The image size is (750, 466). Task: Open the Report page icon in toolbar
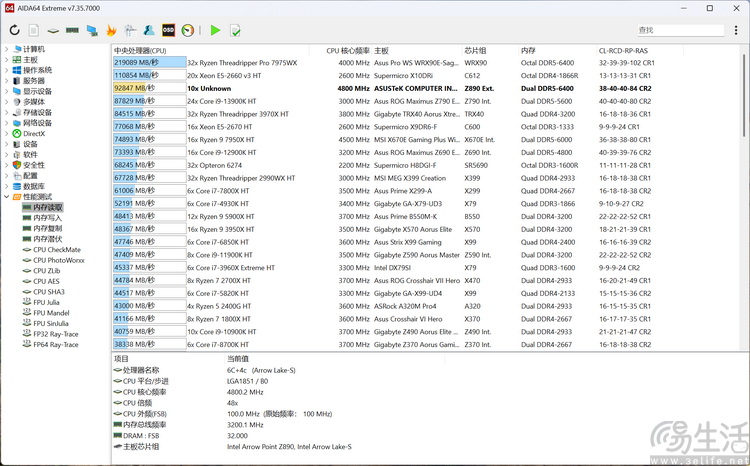pos(33,30)
